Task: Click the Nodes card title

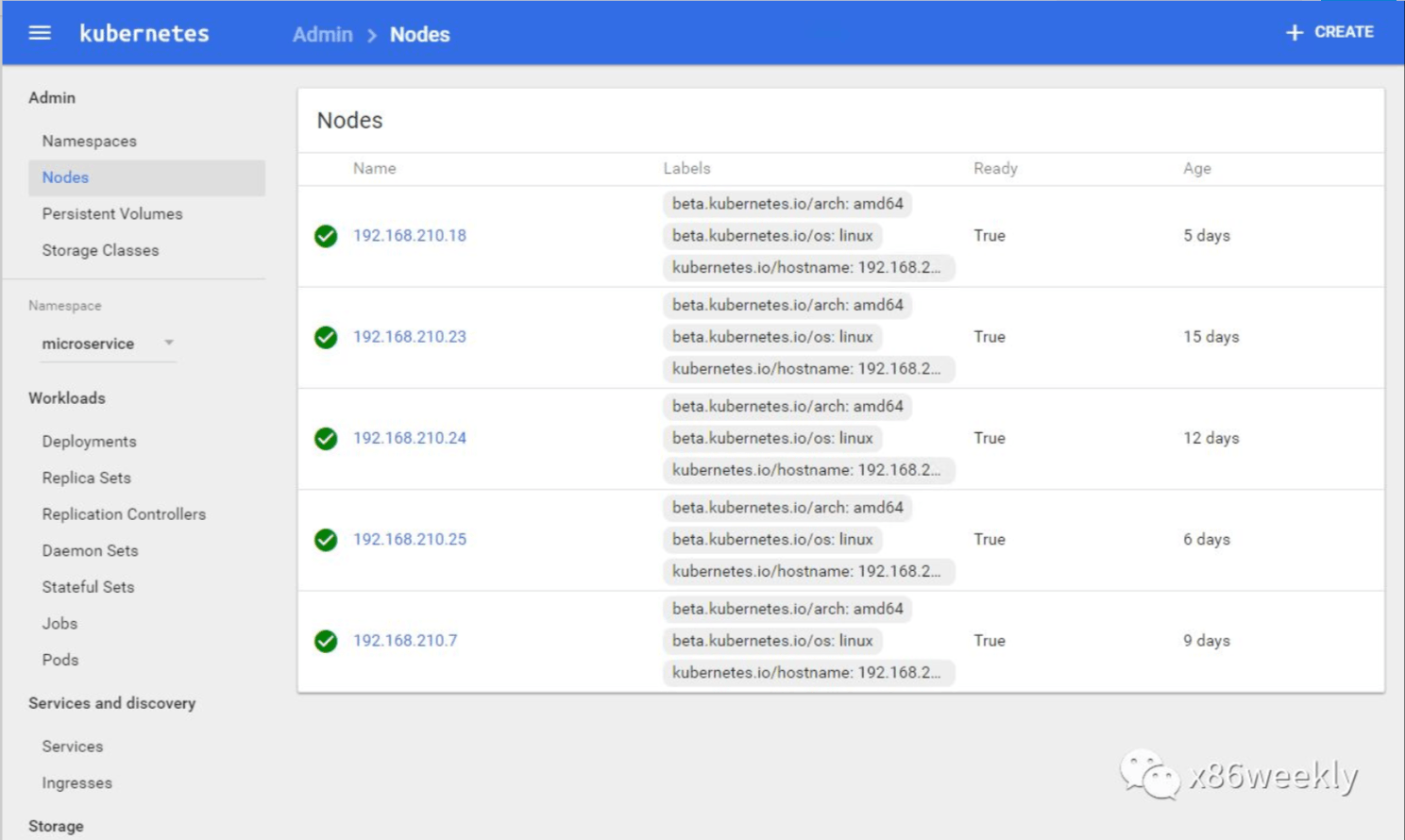Action: pyautogui.click(x=349, y=121)
